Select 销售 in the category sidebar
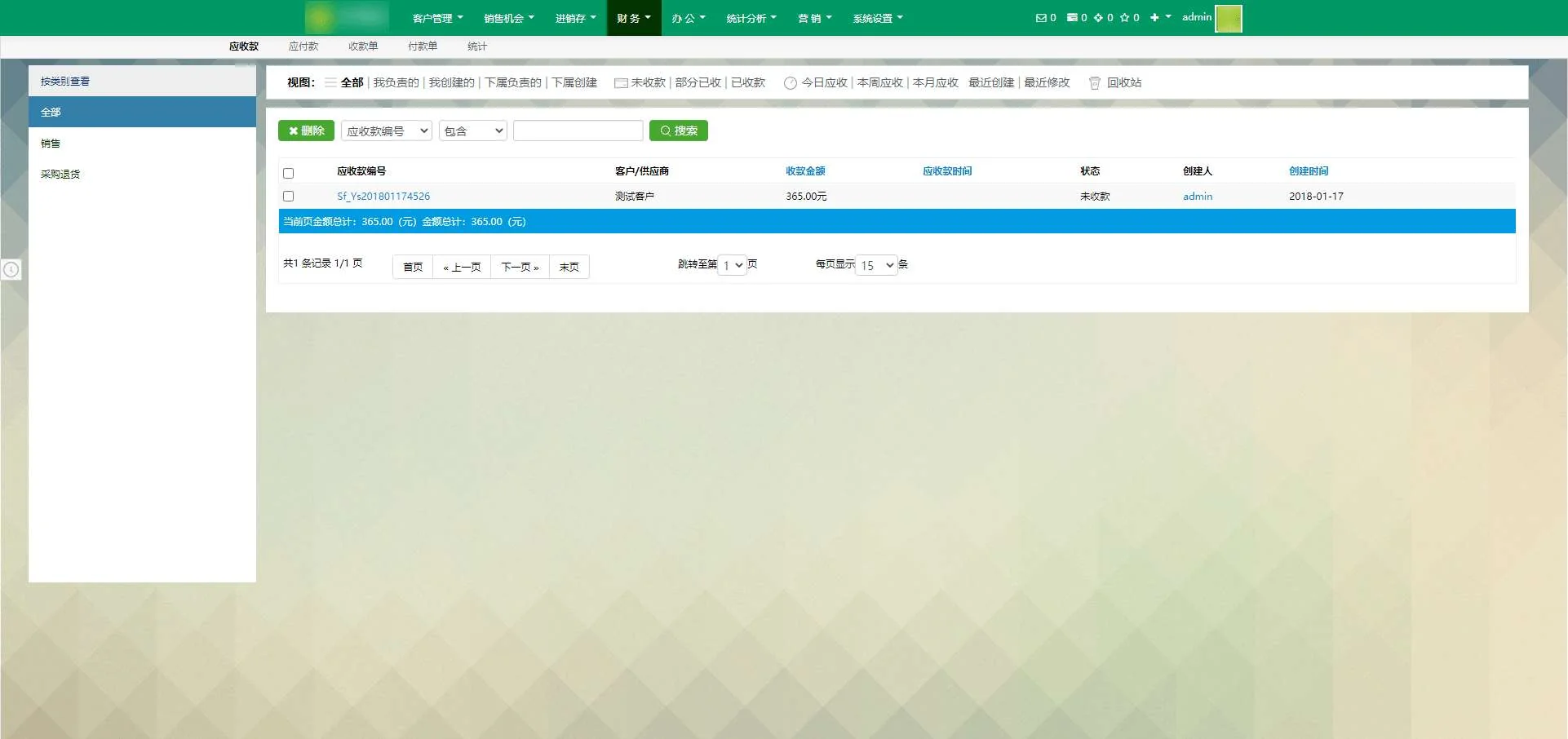 pos(51,144)
